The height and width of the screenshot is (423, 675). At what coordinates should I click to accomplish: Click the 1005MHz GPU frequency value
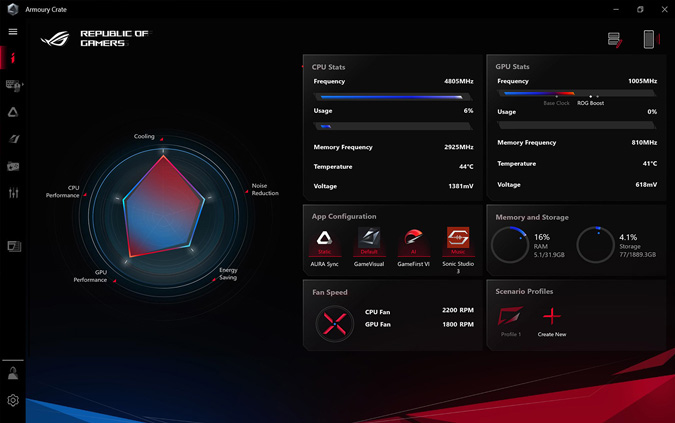point(643,81)
